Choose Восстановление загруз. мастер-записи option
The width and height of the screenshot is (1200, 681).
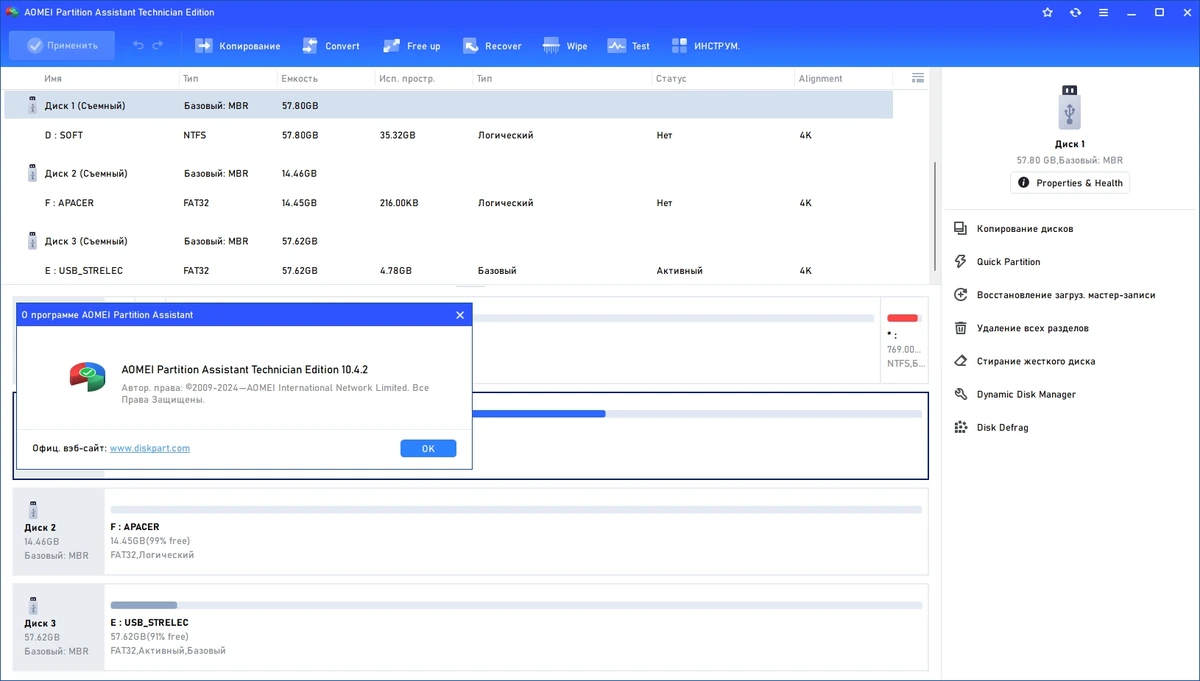[1066, 295]
